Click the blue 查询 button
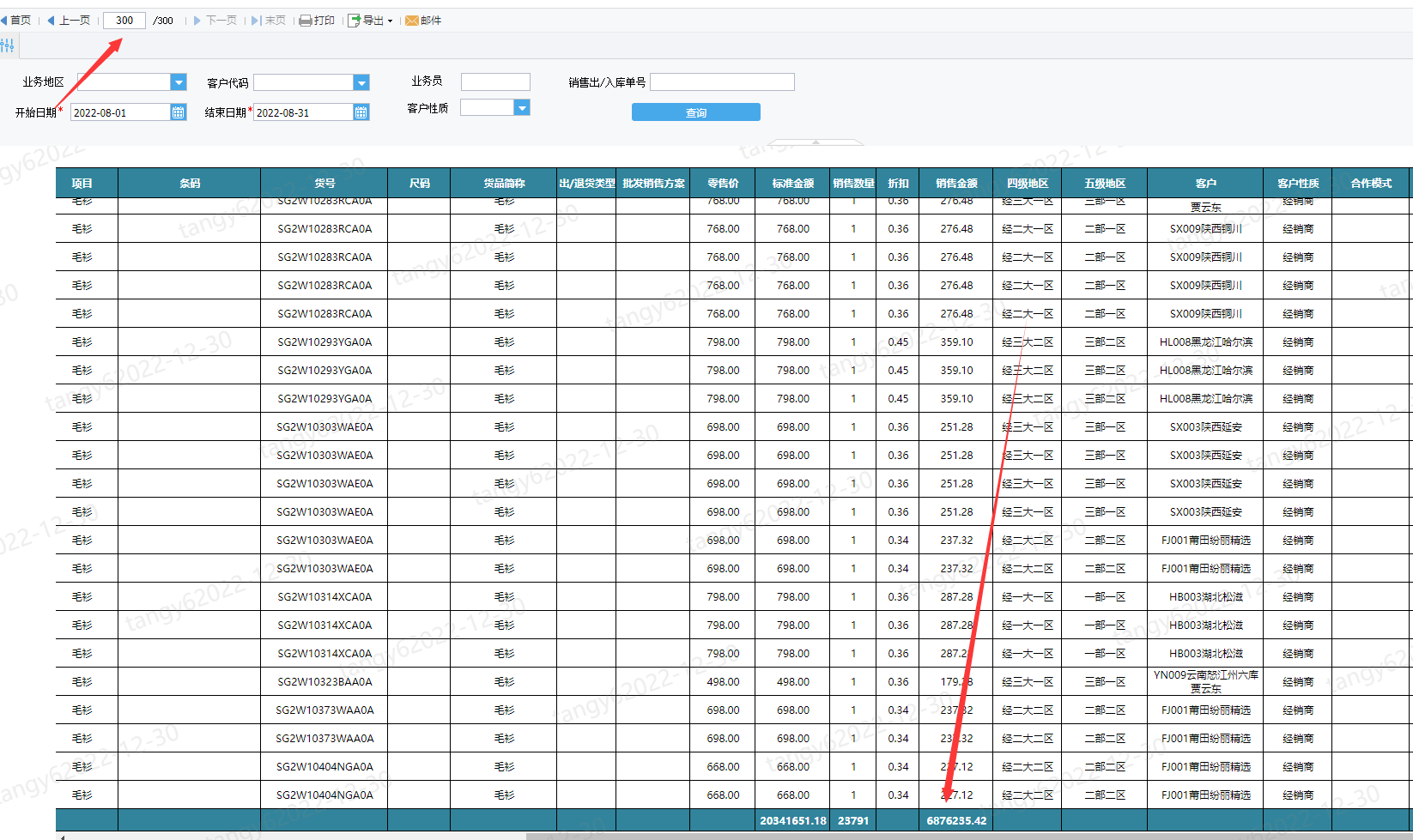Image resolution: width=1413 pixels, height=840 pixels. (x=696, y=112)
